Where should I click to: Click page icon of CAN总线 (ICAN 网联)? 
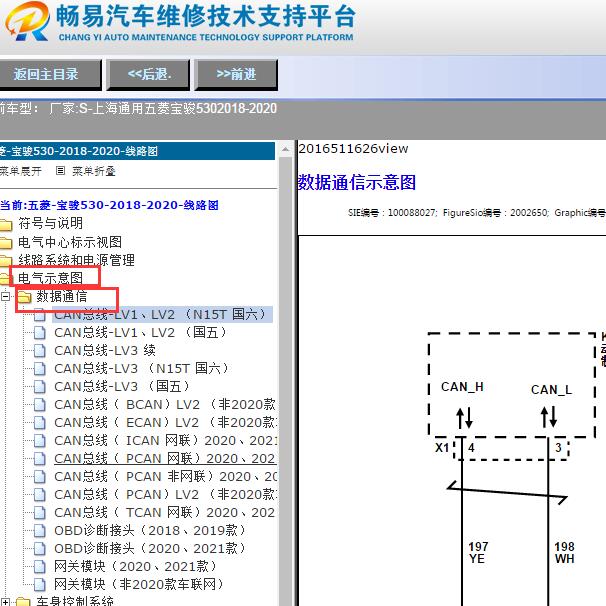tap(39, 441)
